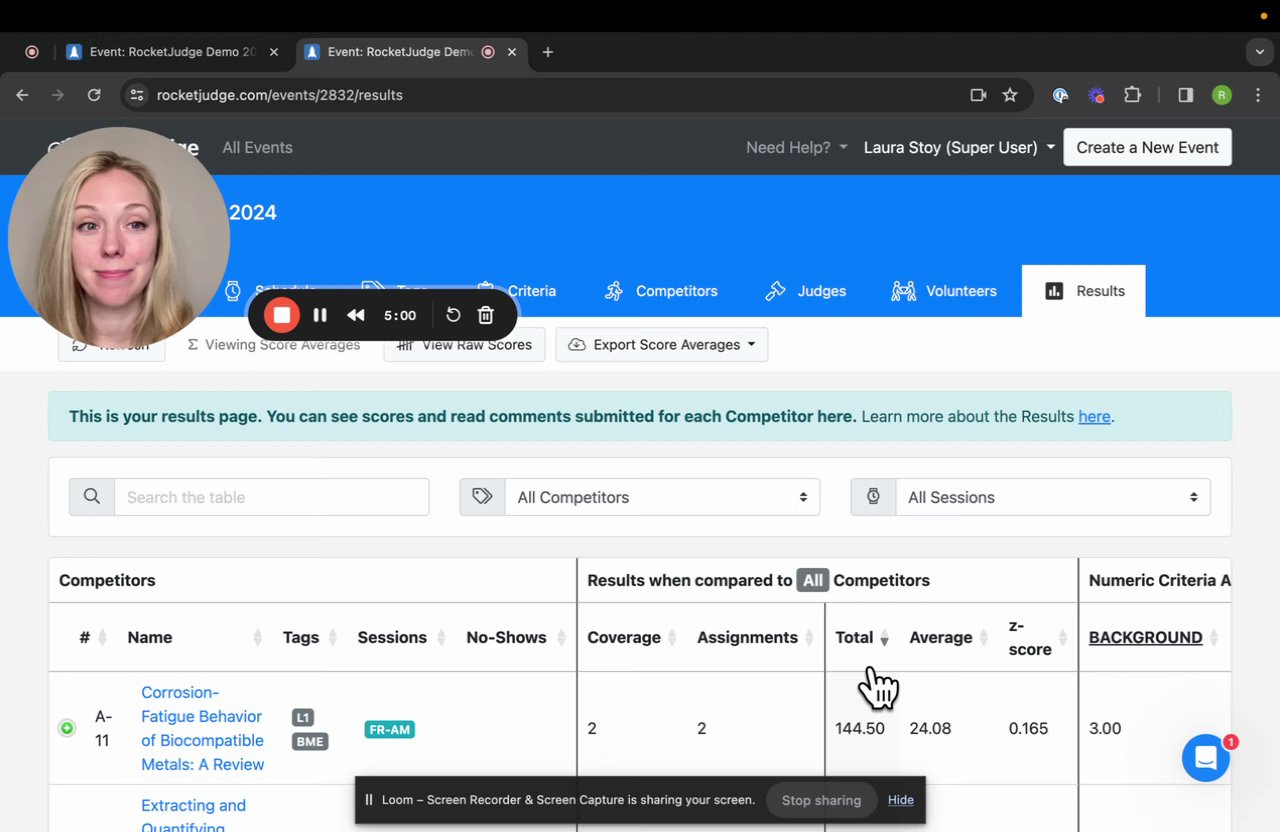Hide the Loom screen sharing bar
Image resolution: width=1280 pixels, height=832 pixels.
(901, 800)
